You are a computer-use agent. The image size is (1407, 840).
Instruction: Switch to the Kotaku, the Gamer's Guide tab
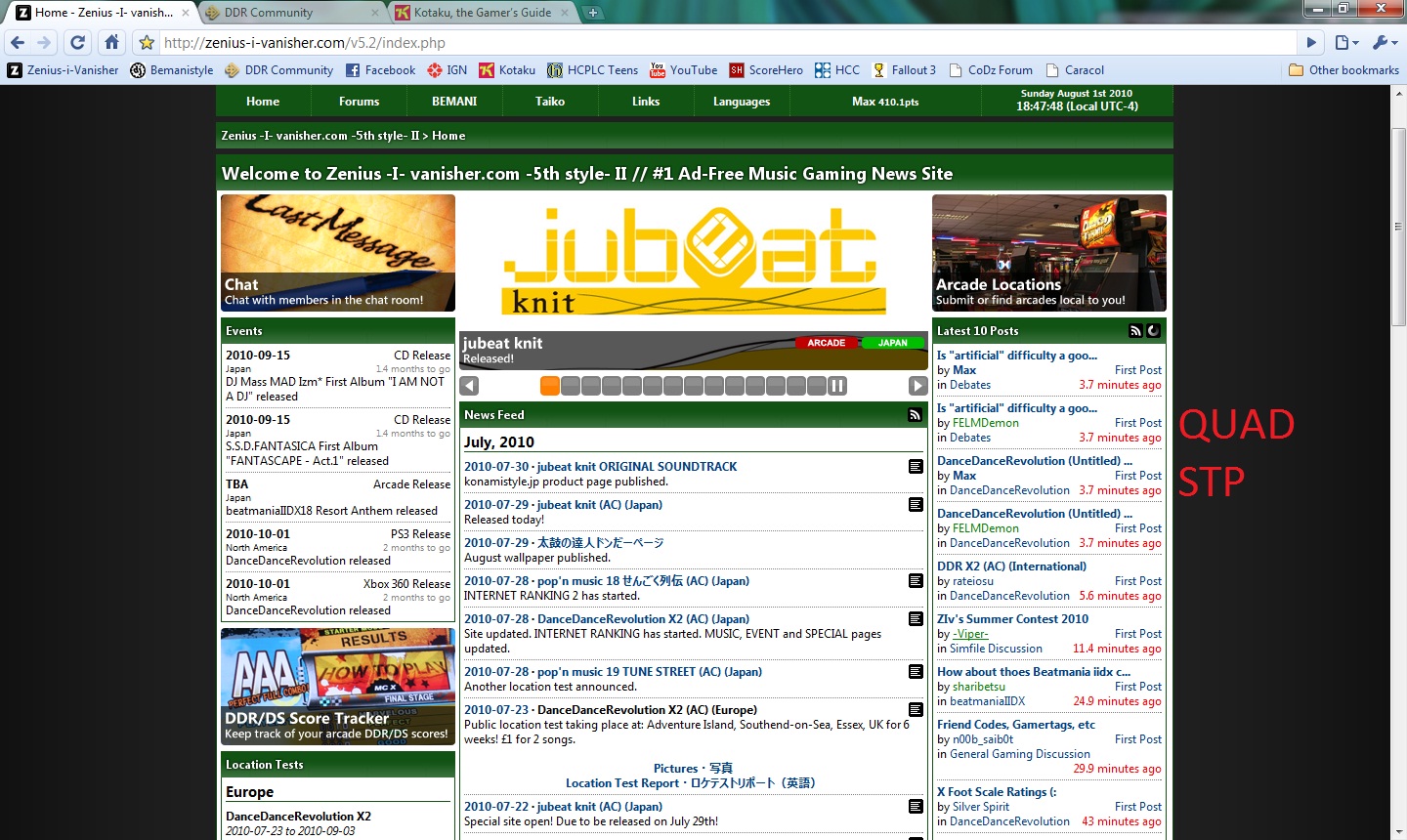pos(482,13)
